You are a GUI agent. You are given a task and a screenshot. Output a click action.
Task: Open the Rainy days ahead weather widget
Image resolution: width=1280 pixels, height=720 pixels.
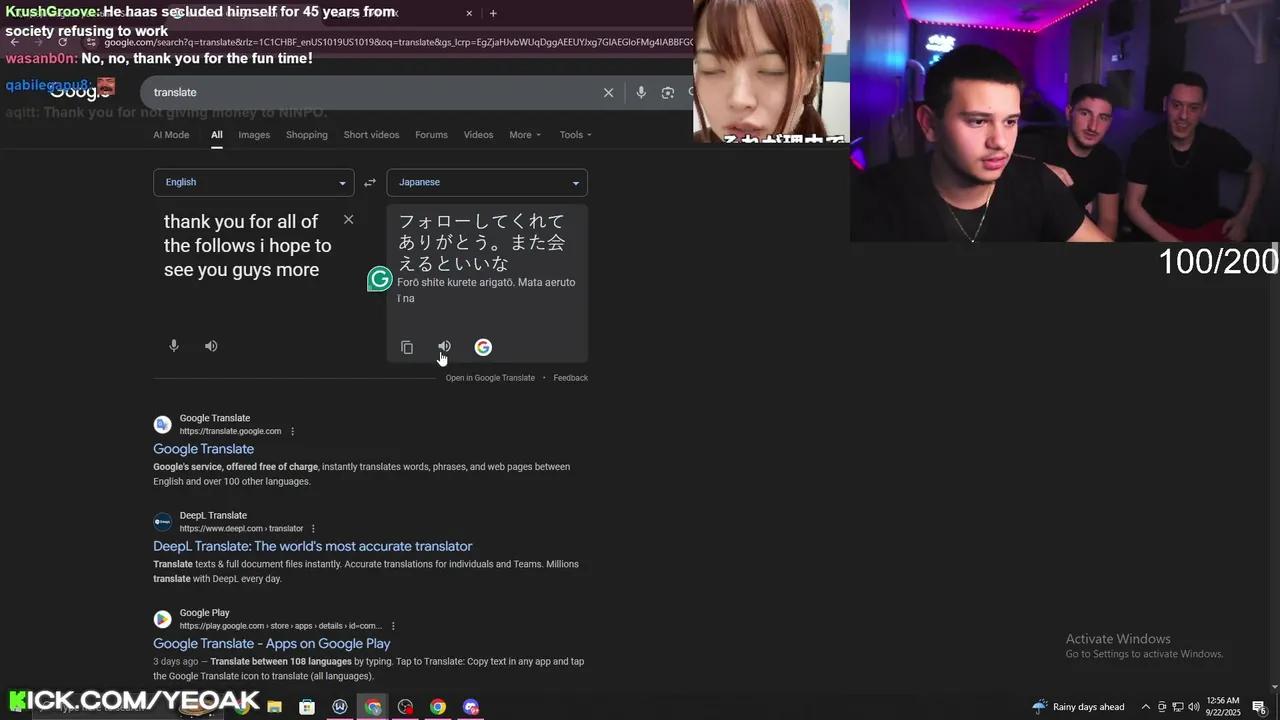pos(1078,707)
